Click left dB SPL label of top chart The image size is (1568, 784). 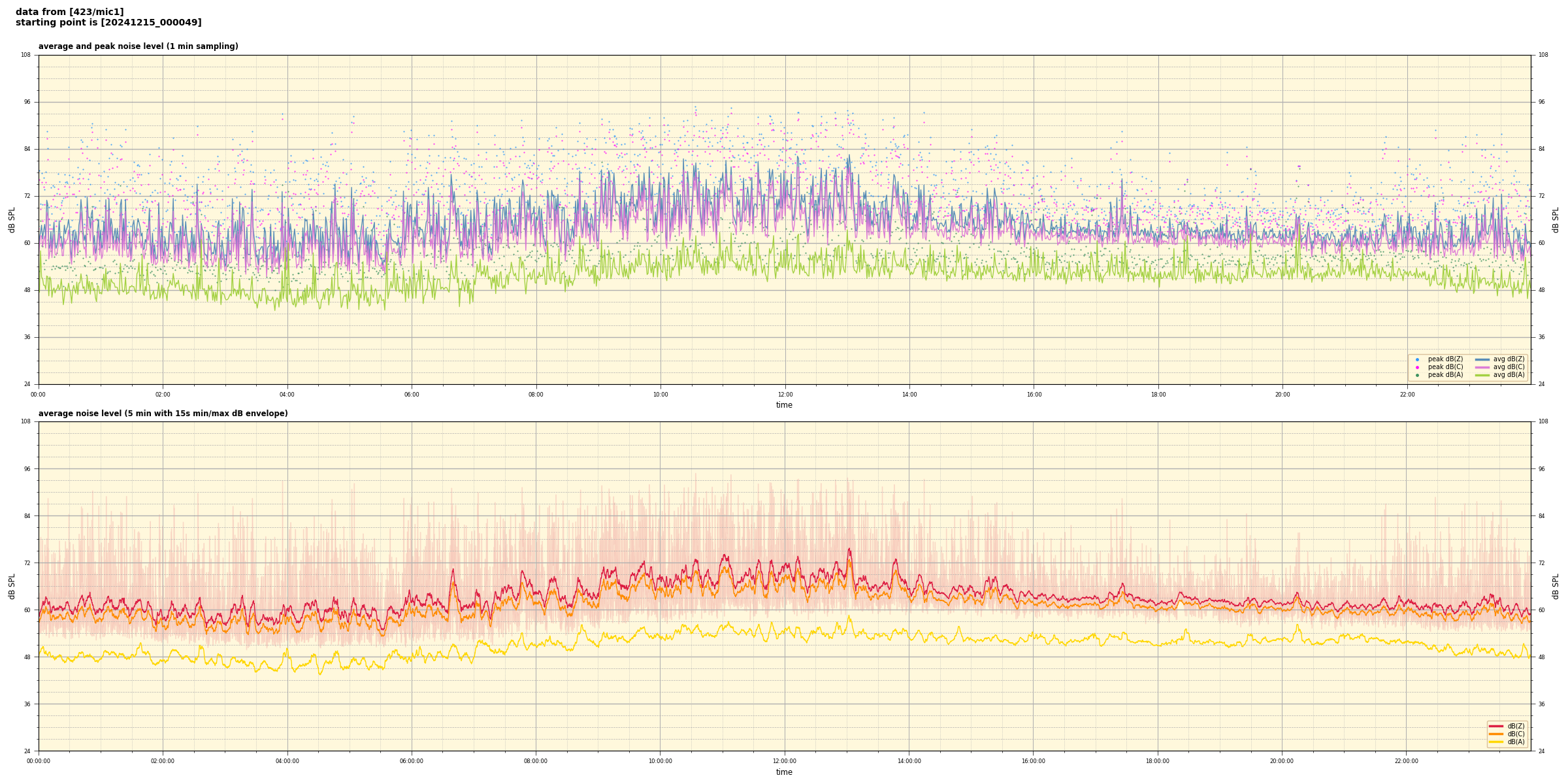tap(12, 220)
